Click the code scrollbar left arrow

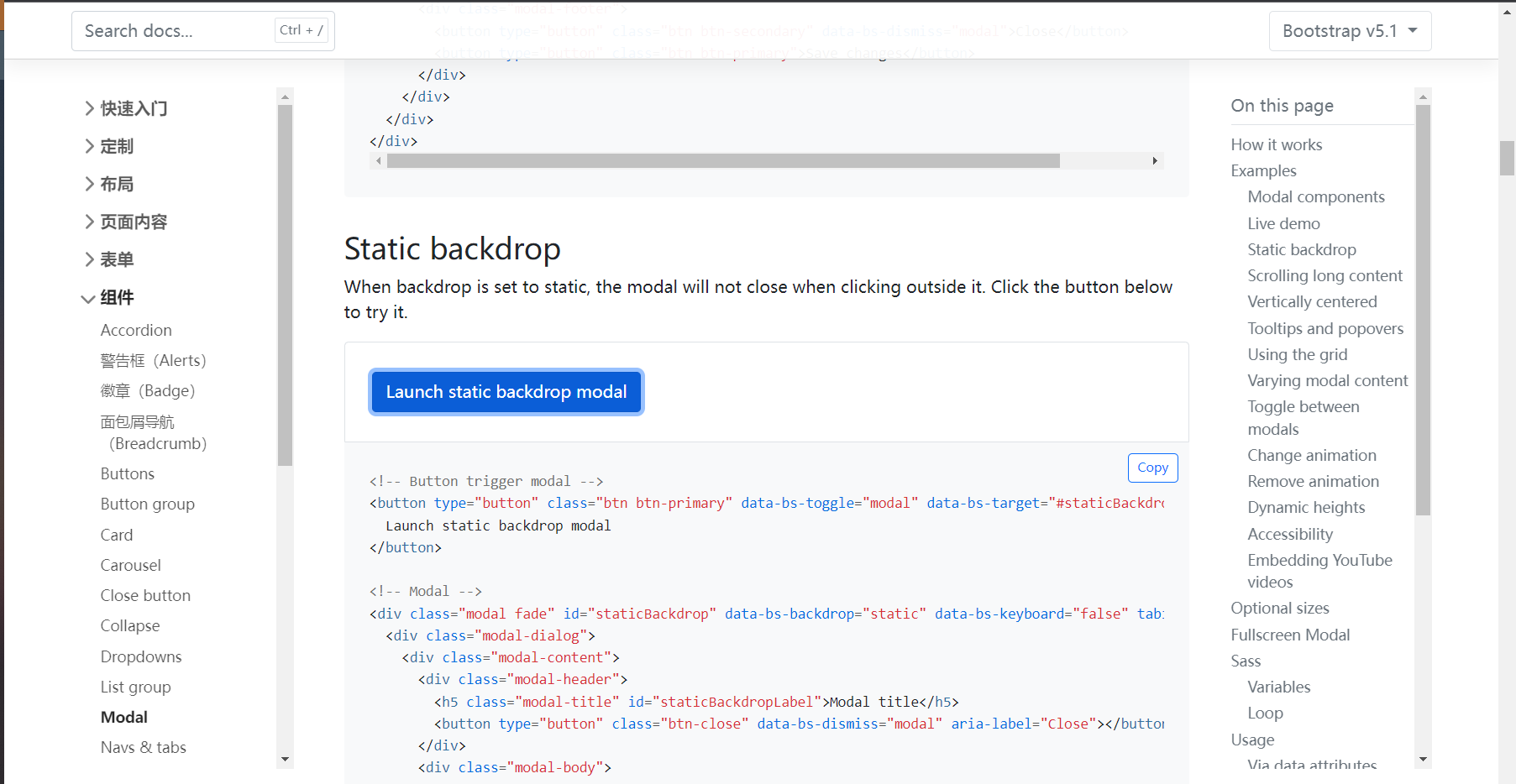[x=378, y=160]
